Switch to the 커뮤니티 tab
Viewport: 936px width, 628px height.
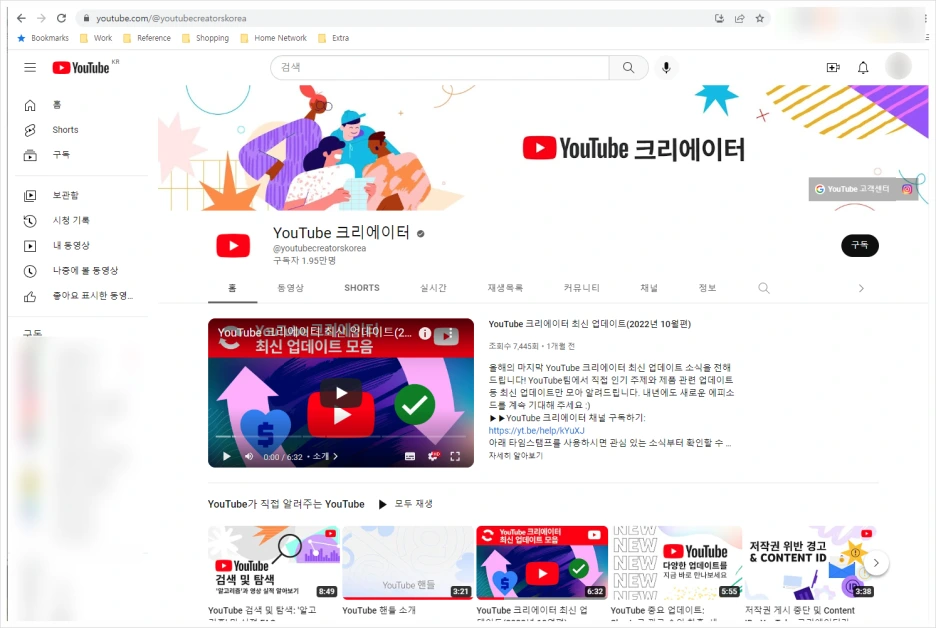coord(581,288)
